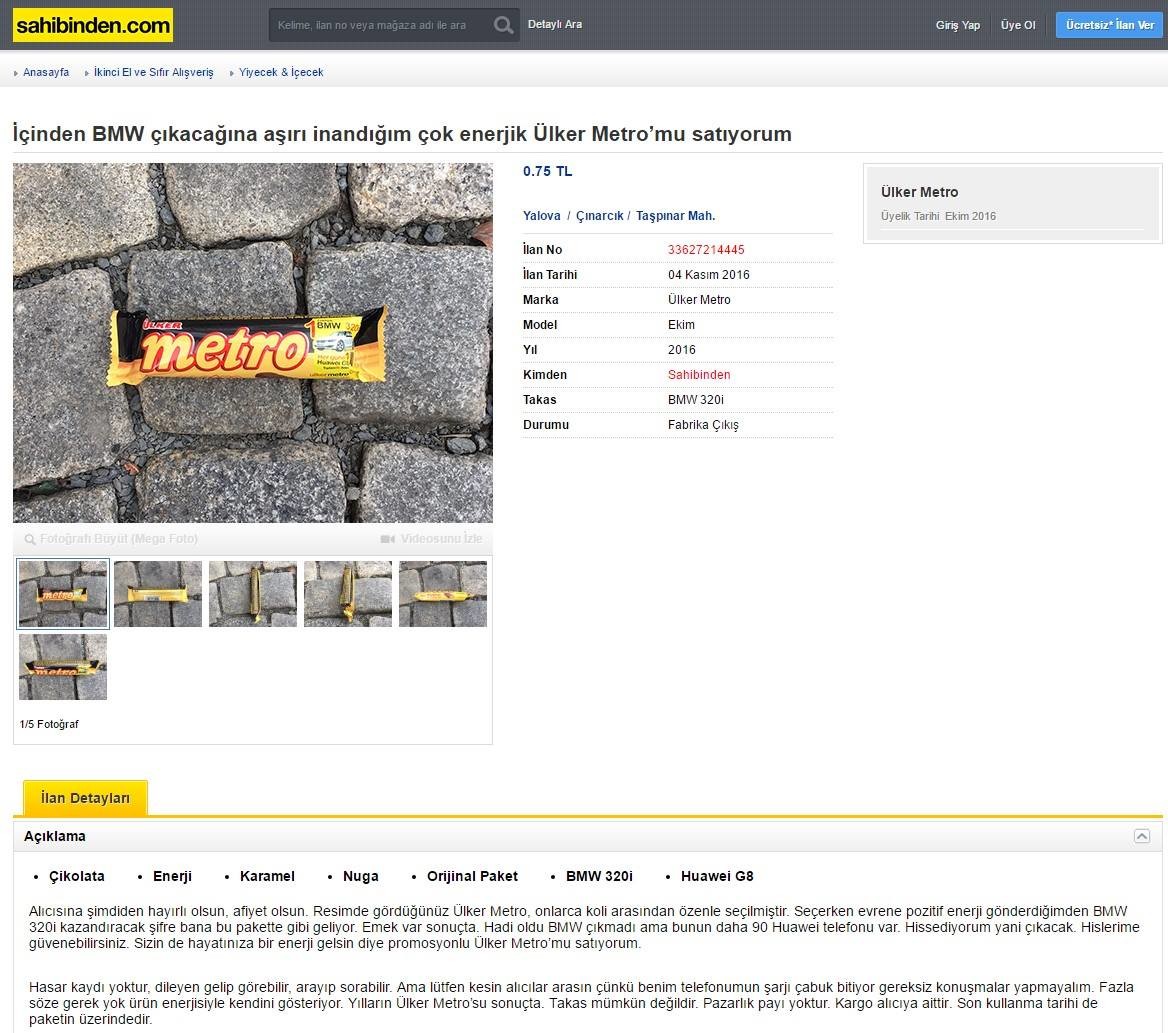
Task: Click the listing title heading
Action: (x=402, y=134)
